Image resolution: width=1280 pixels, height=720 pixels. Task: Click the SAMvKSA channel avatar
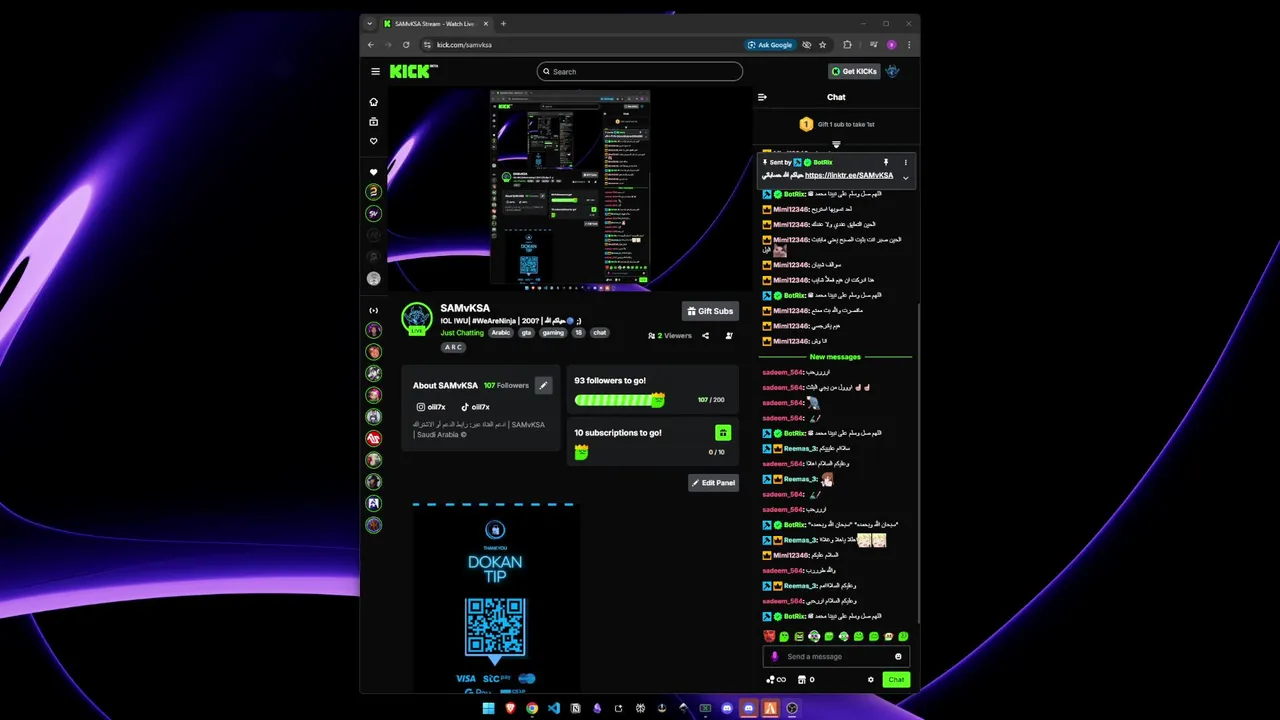[416, 318]
